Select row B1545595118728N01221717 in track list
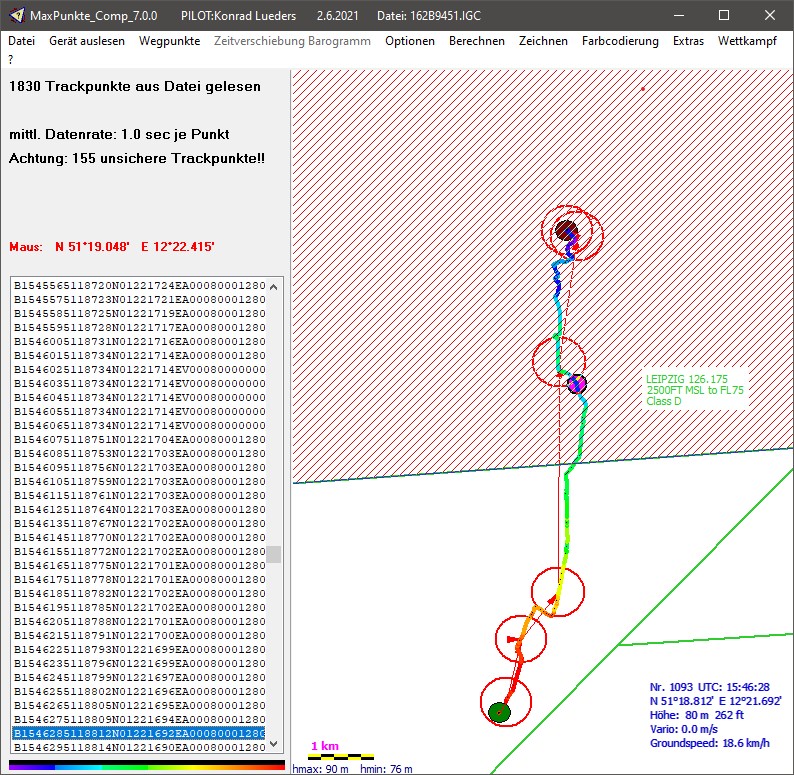This screenshot has width=794, height=775. click(x=139, y=328)
